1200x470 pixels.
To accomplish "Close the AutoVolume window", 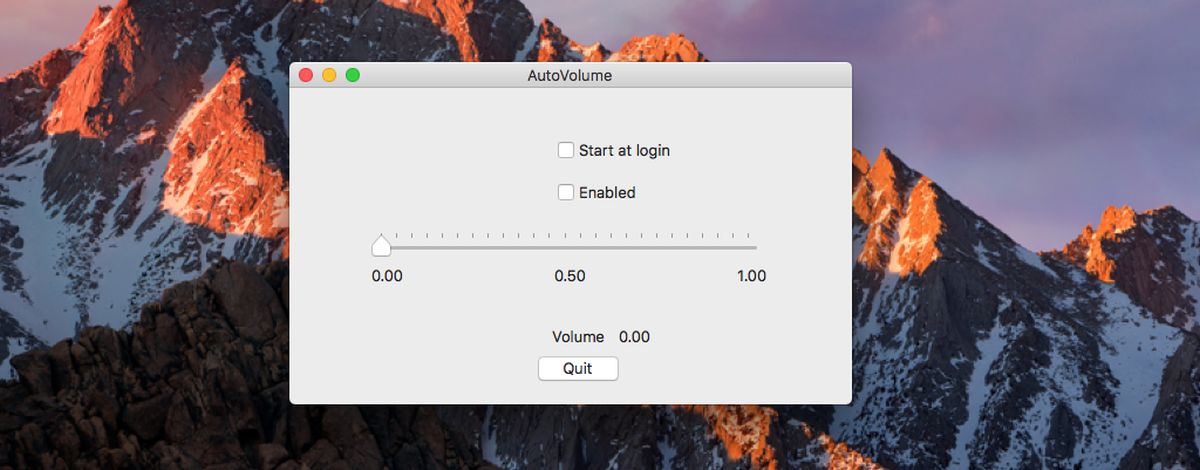I will pos(306,75).
